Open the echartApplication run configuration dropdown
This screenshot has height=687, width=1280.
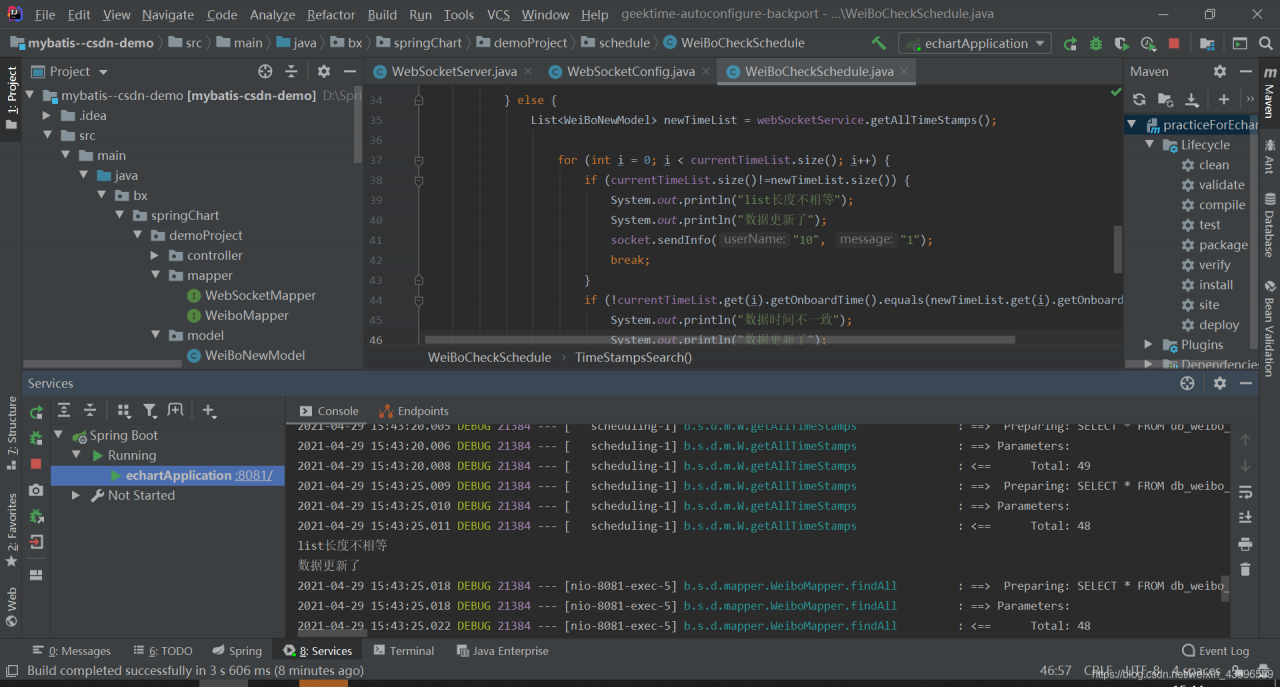tap(974, 43)
